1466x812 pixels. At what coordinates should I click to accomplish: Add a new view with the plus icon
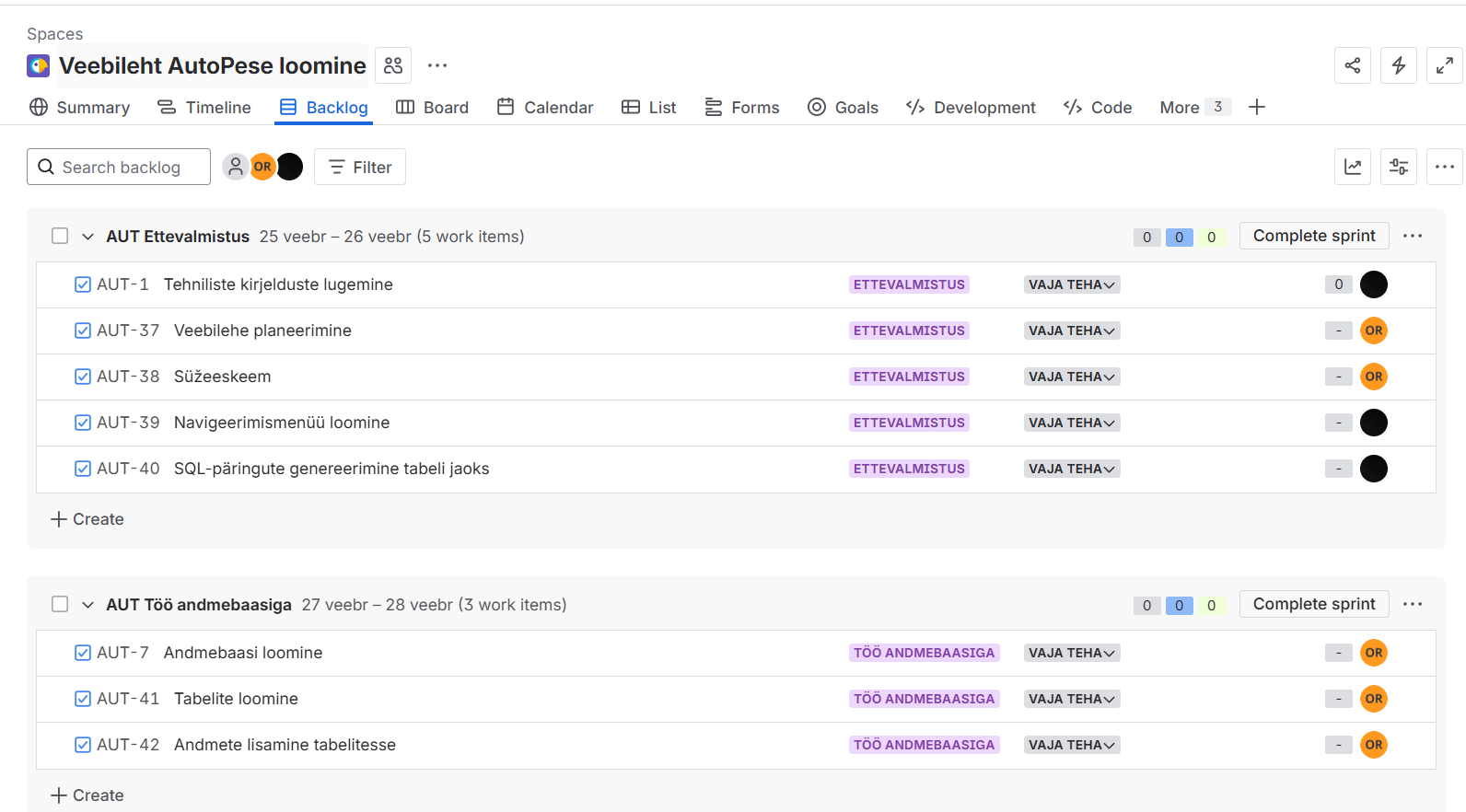[x=1256, y=108]
